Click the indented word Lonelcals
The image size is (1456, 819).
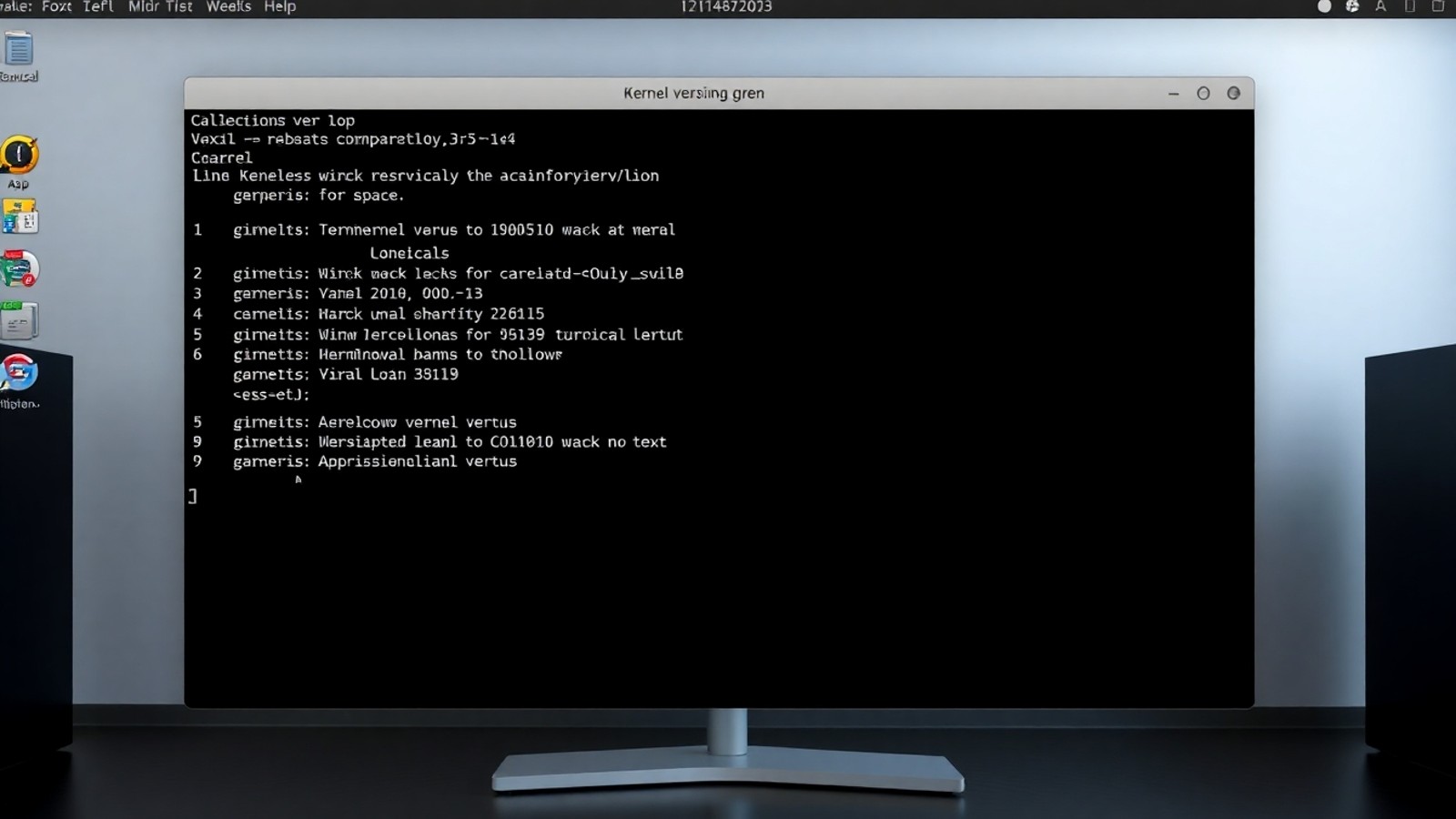[409, 253]
